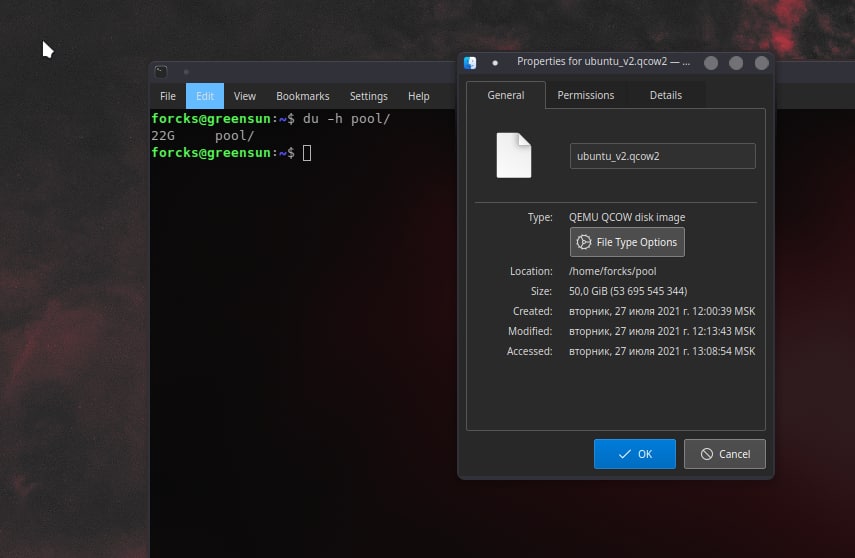This screenshot has height=558, width=855.
Task: Click the QEMU QCOW disk image type text
Action: 627,217
